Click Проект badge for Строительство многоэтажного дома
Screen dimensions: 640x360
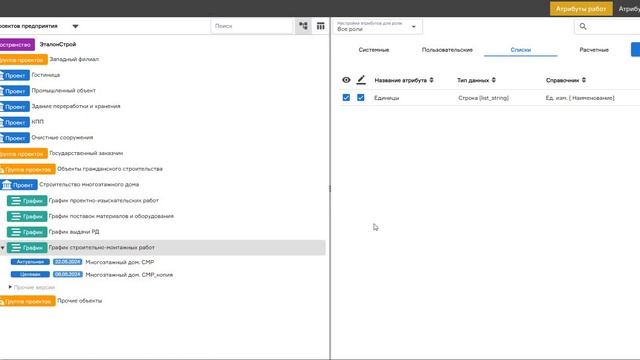pyautogui.click(x=19, y=185)
